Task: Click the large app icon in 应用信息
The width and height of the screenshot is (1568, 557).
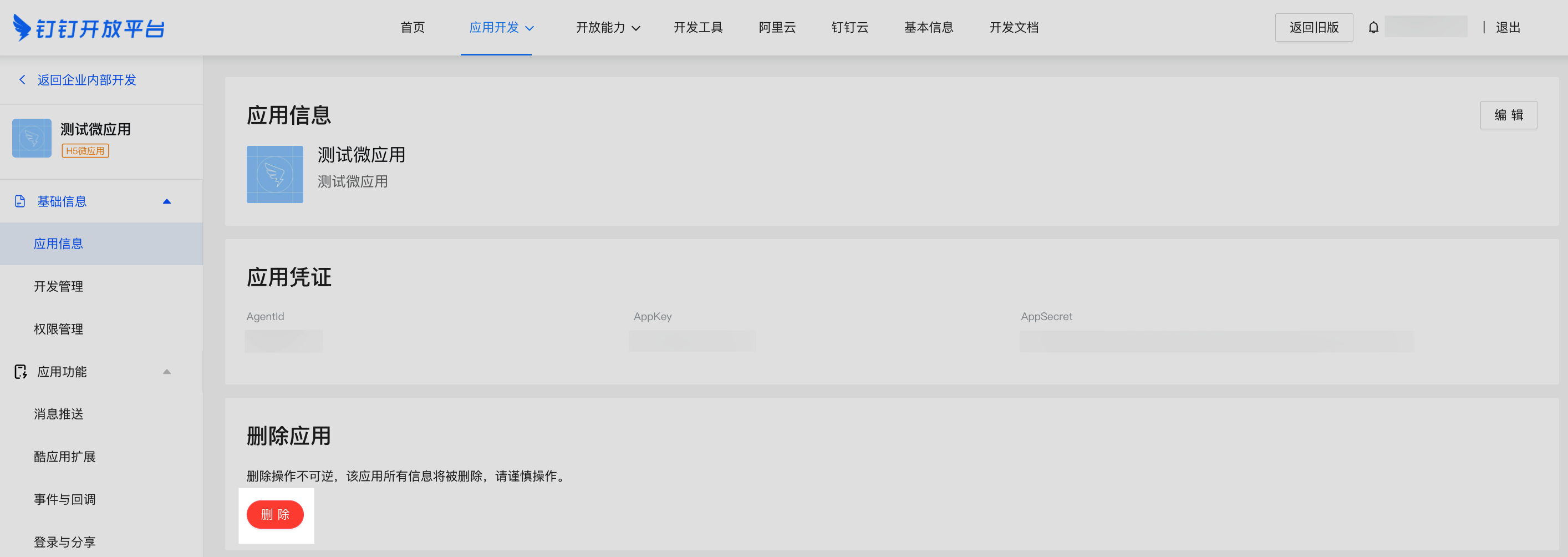Action: [x=274, y=174]
